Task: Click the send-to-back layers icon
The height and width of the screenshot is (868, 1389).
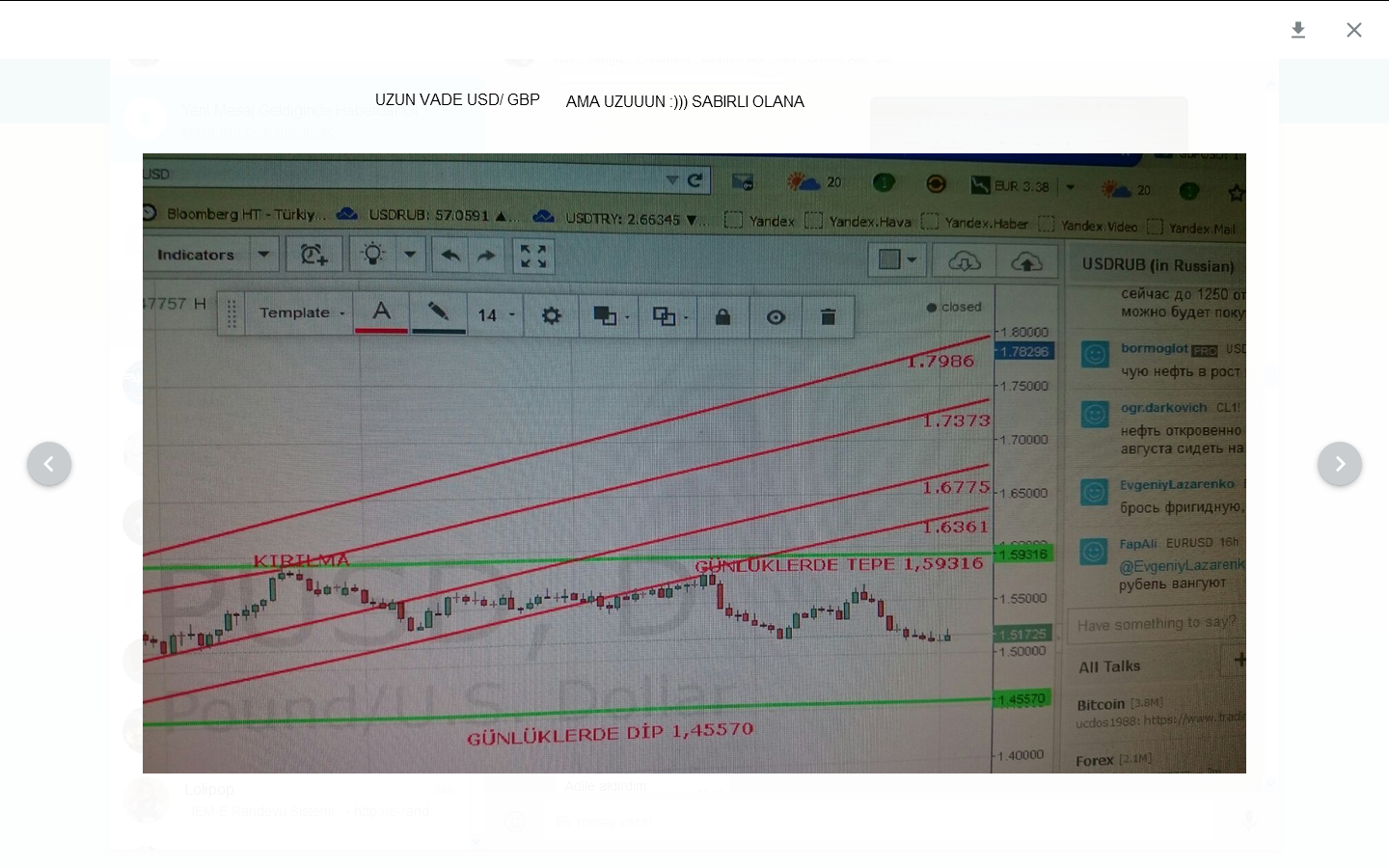Action: (667, 316)
